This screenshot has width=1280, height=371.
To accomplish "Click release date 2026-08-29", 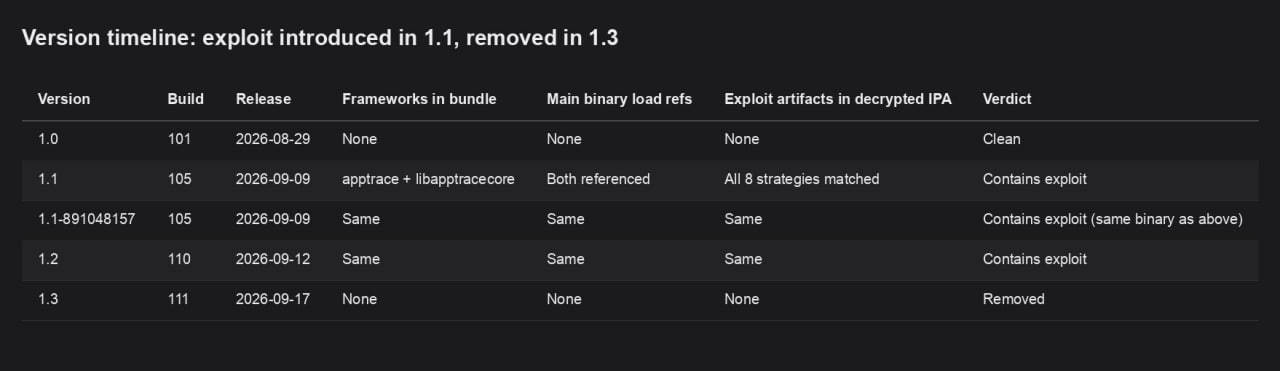I will point(273,139).
